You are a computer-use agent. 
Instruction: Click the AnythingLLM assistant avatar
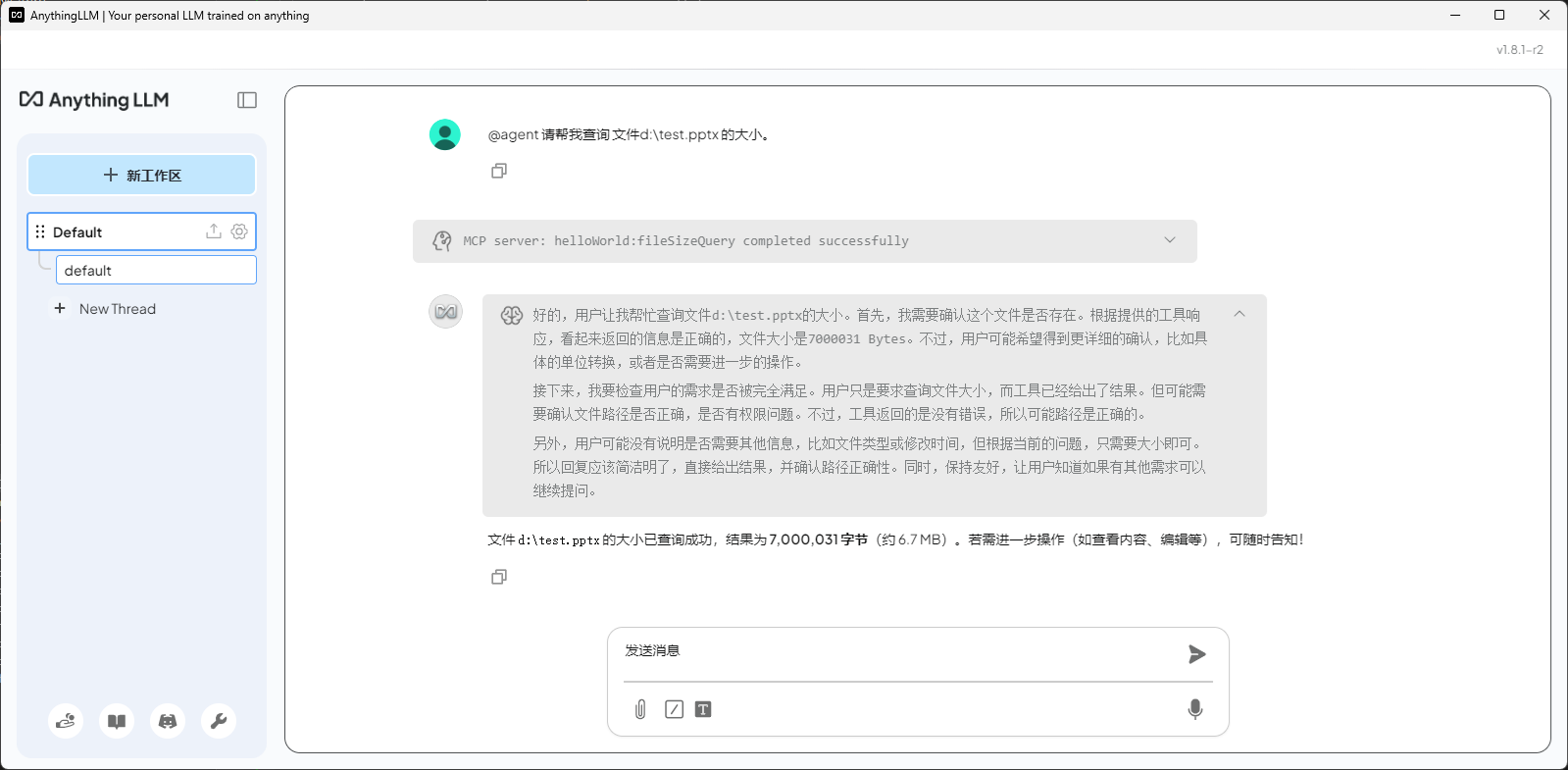click(x=445, y=311)
